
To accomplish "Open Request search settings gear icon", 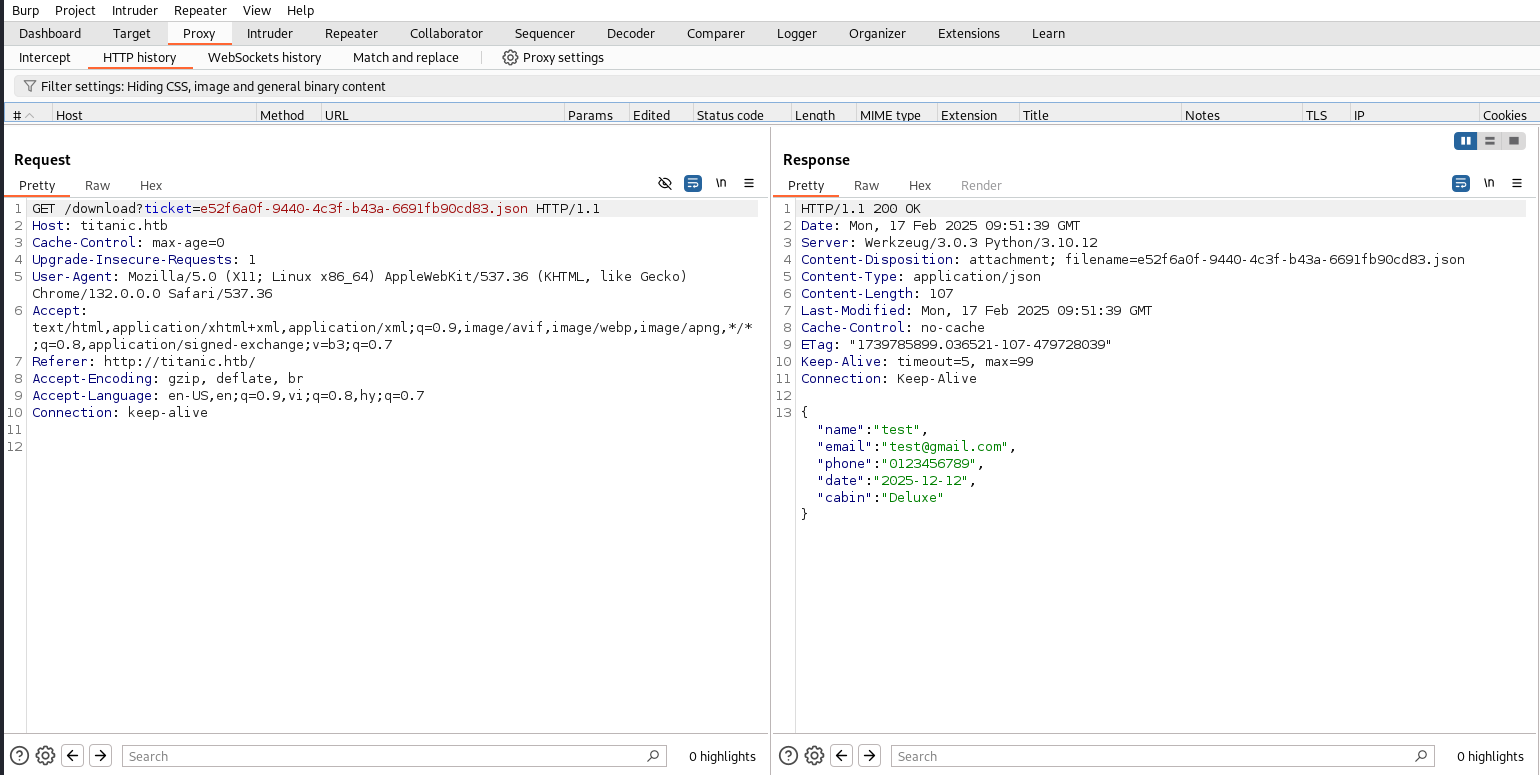I will coord(45,756).
